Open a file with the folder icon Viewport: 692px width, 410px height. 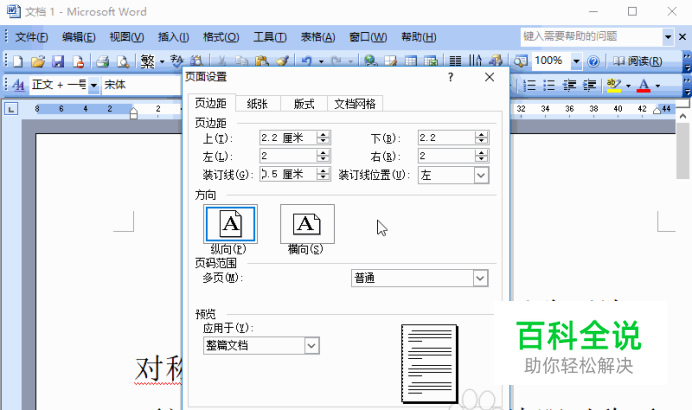coord(38,61)
